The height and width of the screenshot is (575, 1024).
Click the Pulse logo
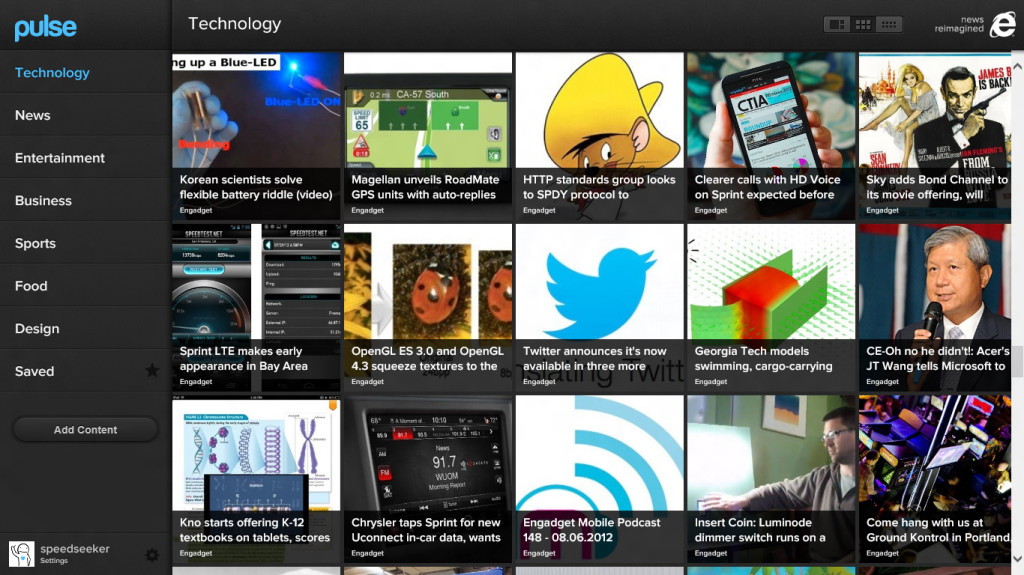45,27
